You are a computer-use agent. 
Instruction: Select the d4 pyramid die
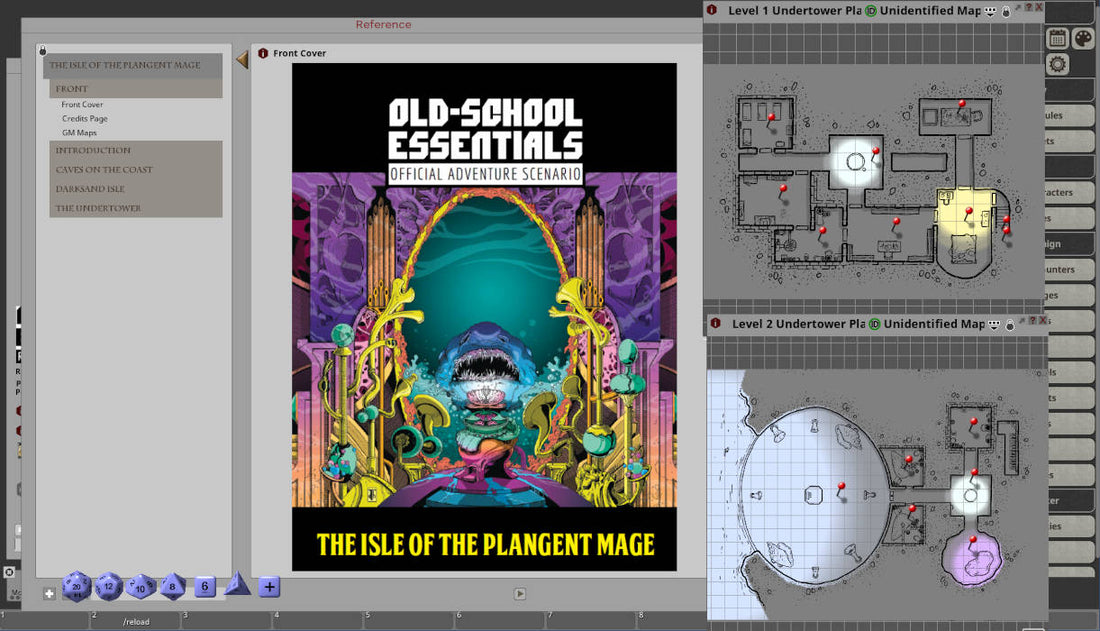237,585
